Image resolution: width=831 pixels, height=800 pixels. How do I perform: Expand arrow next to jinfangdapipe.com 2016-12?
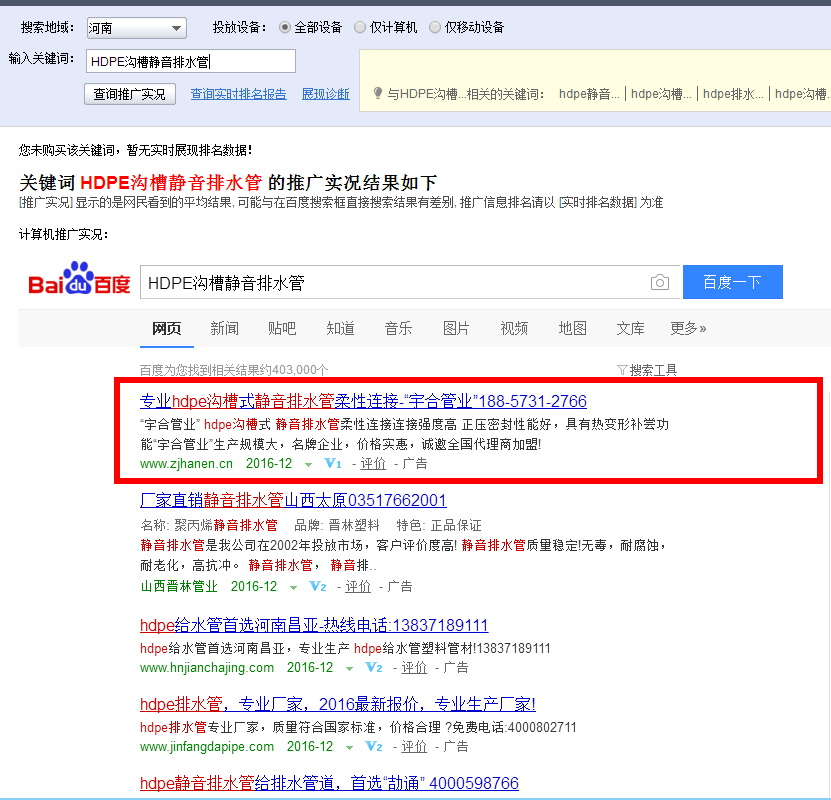[x=350, y=748]
